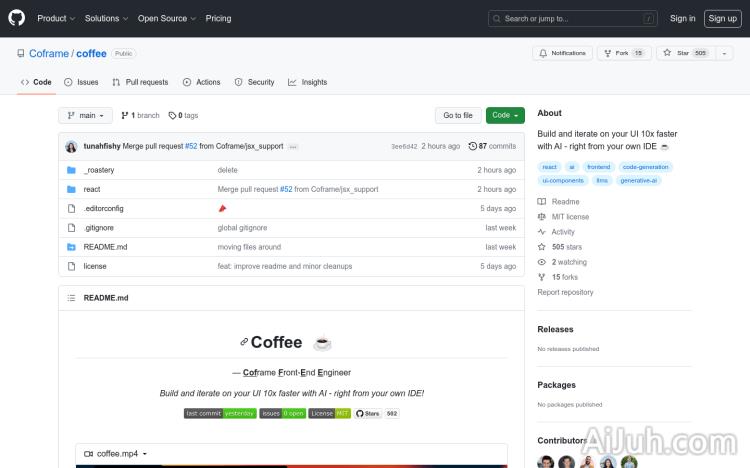750x468 pixels.
Task: Click the Go to file button
Action: pos(458,115)
